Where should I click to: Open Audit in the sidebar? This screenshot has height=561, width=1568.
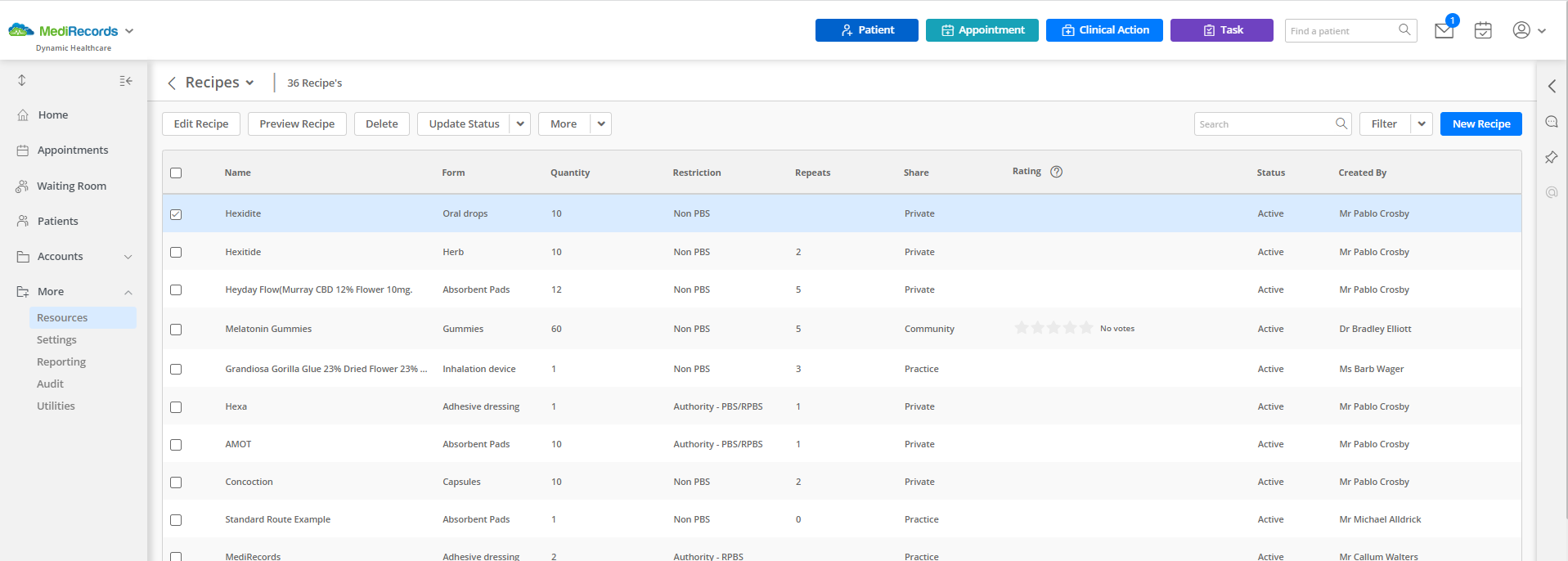50,384
